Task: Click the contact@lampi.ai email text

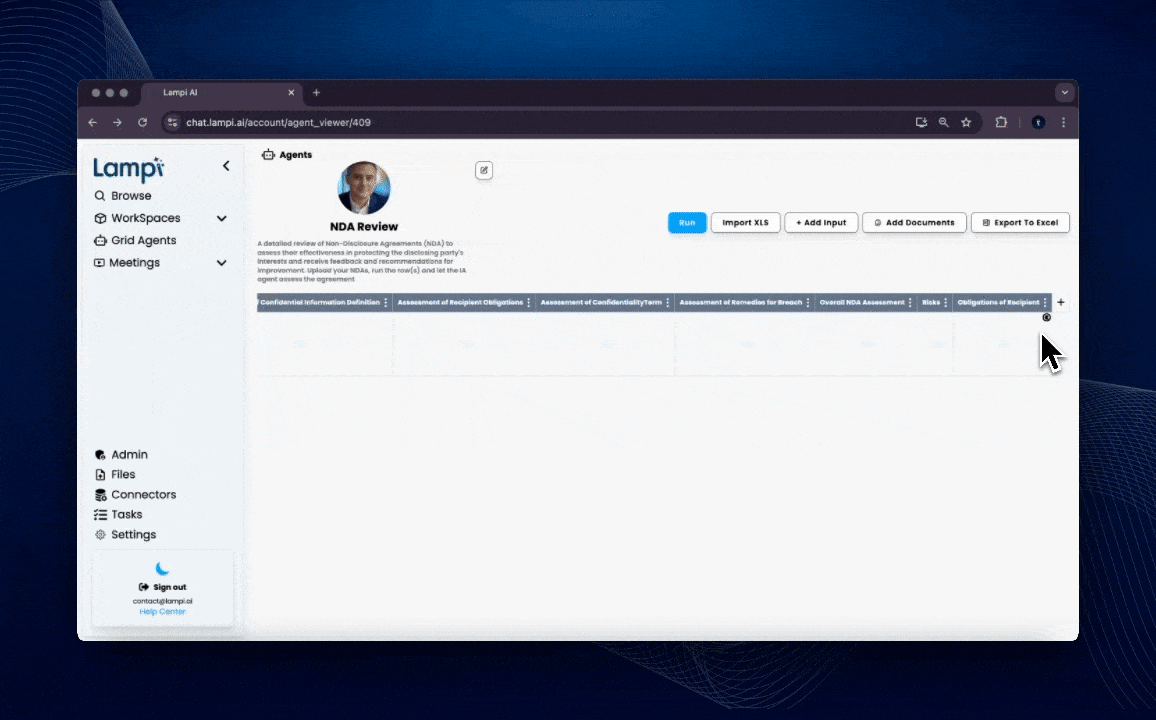Action: coord(162,601)
